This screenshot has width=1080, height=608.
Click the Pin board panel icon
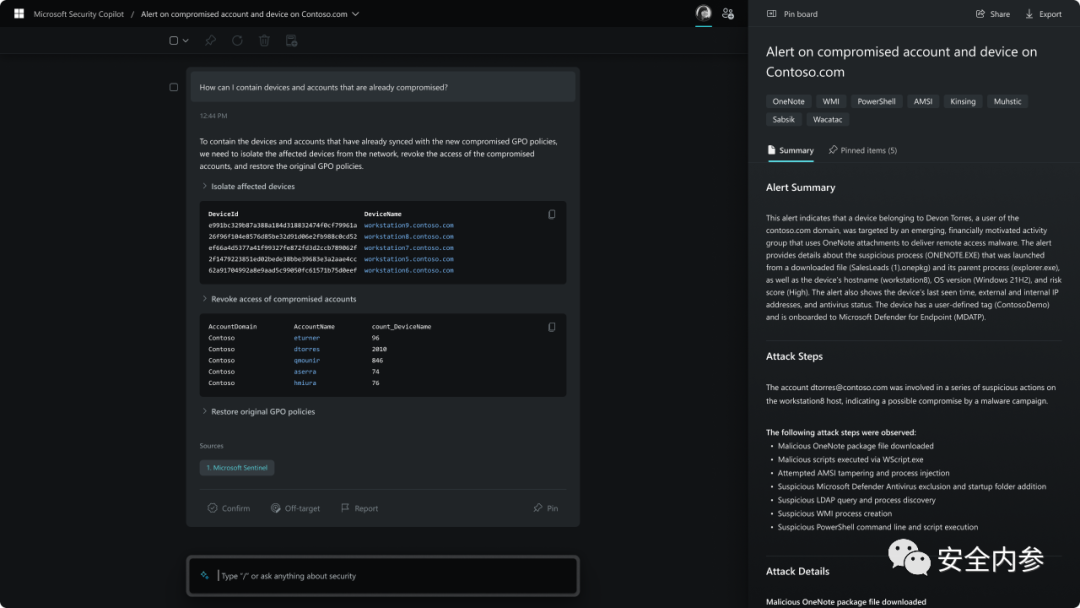(x=771, y=14)
